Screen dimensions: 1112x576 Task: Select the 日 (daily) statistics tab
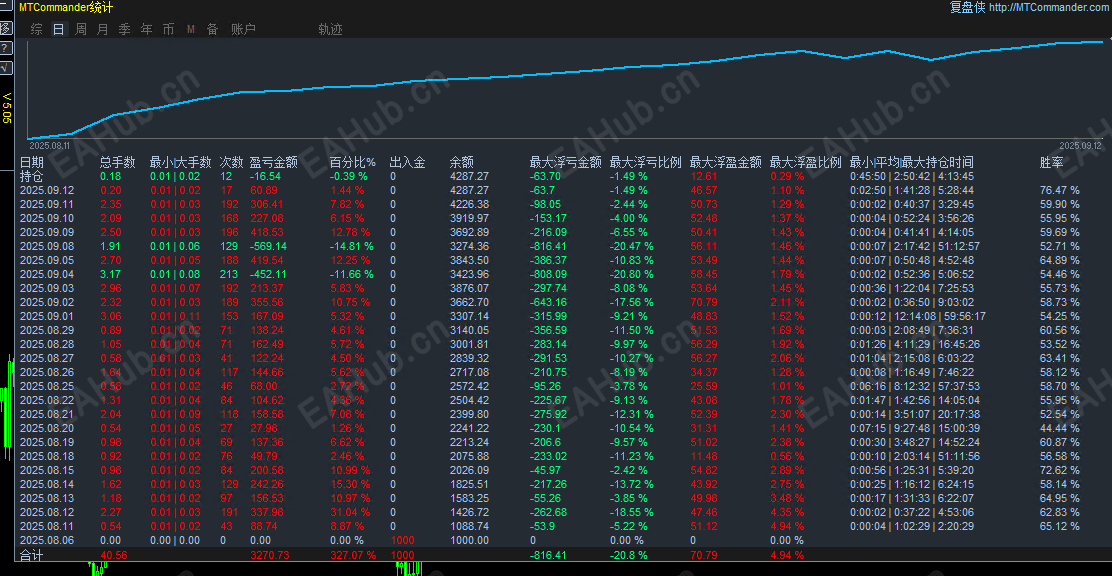click(x=59, y=29)
